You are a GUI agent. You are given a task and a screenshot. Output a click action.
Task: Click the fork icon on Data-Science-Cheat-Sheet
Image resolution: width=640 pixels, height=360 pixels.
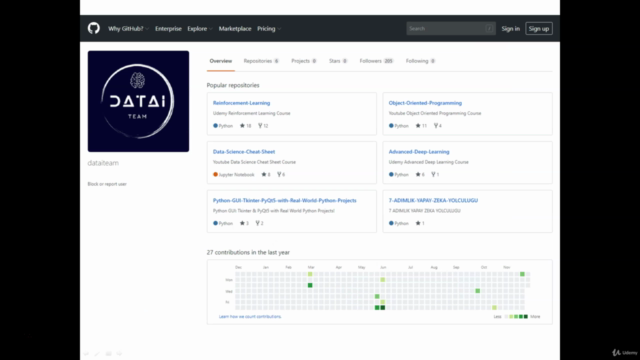[279, 174]
